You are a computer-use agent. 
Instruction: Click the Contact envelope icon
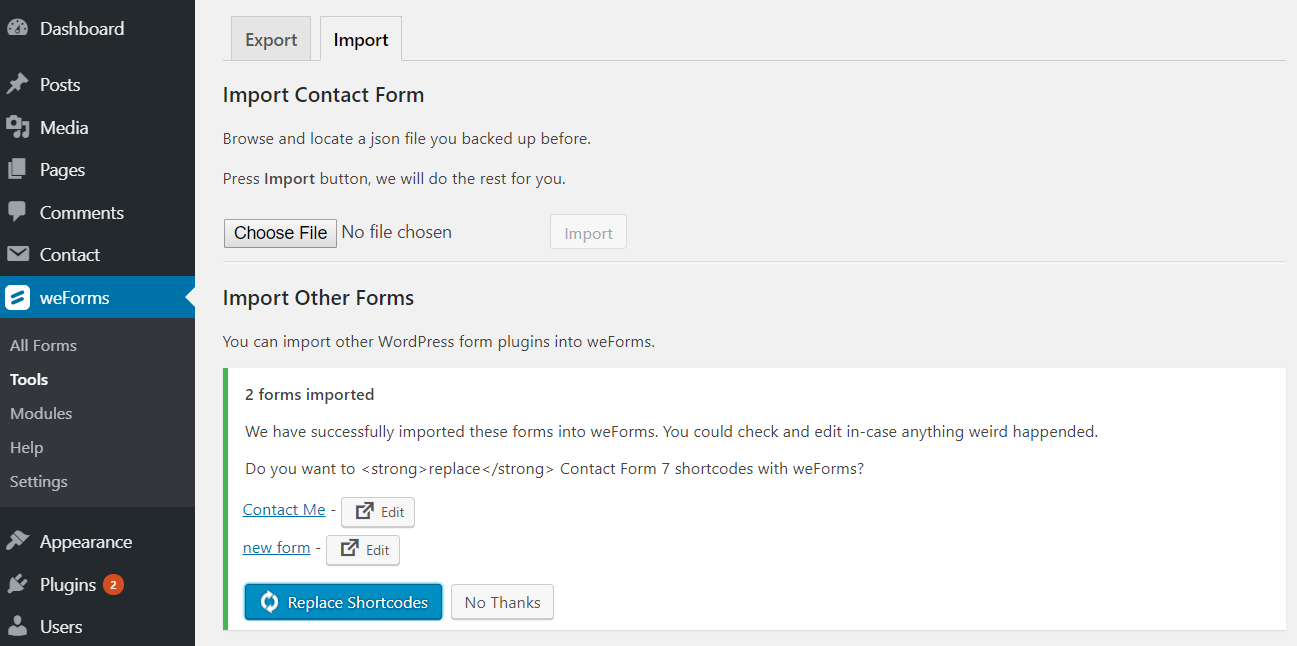[x=17, y=255]
